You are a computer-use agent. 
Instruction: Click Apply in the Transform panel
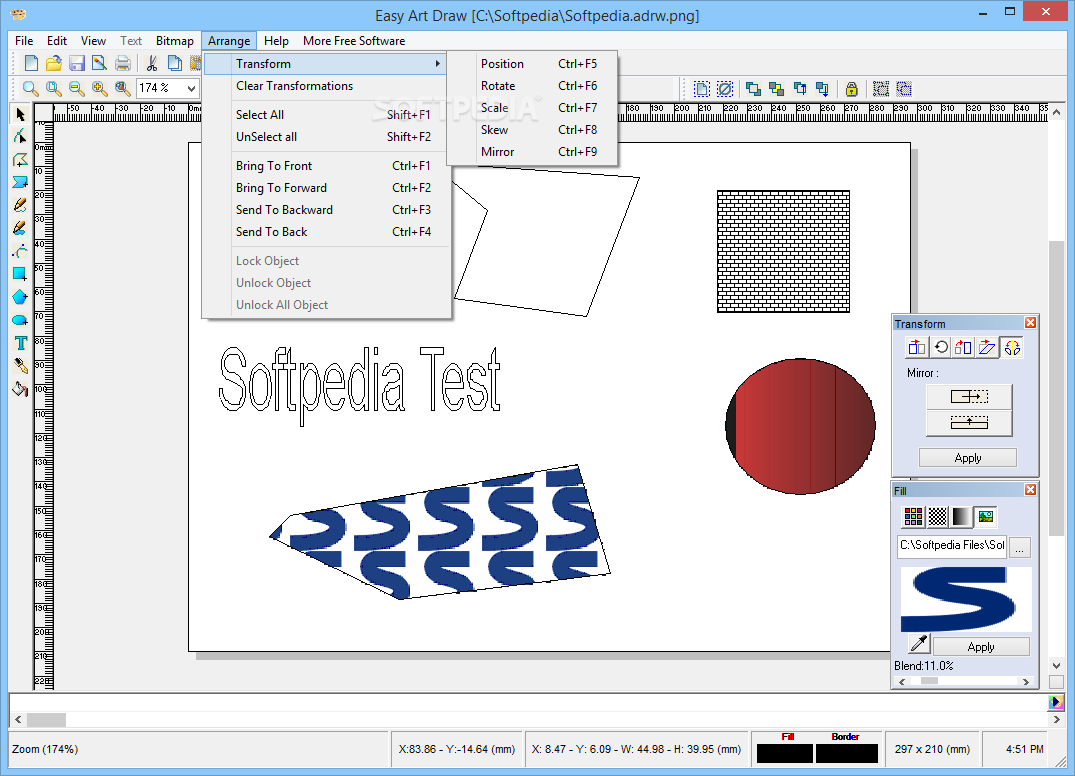pyautogui.click(x=968, y=458)
